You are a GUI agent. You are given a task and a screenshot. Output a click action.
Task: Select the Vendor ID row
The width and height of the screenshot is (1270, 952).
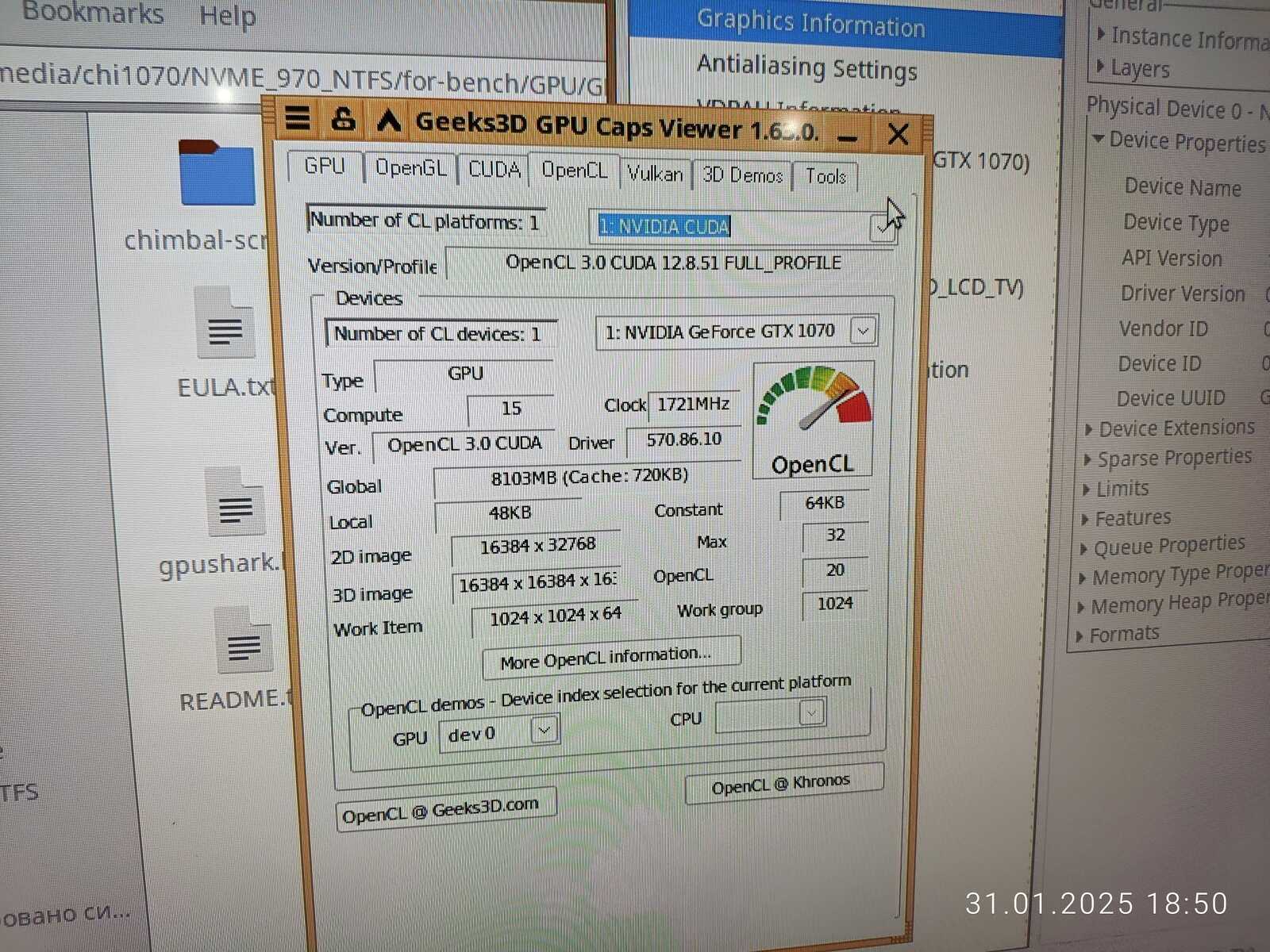[1163, 328]
